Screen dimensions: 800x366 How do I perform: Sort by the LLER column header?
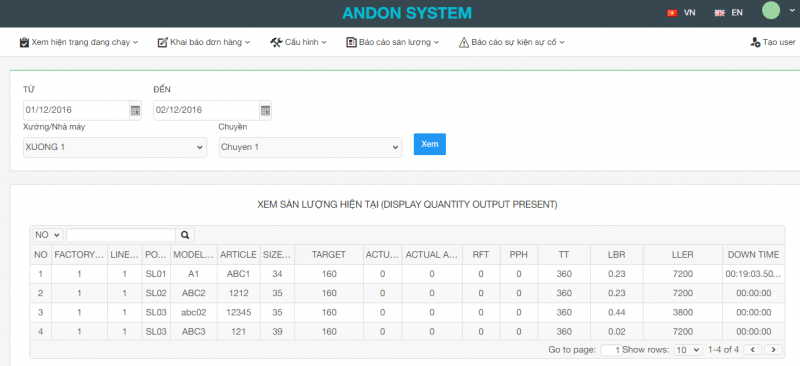click(683, 254)
